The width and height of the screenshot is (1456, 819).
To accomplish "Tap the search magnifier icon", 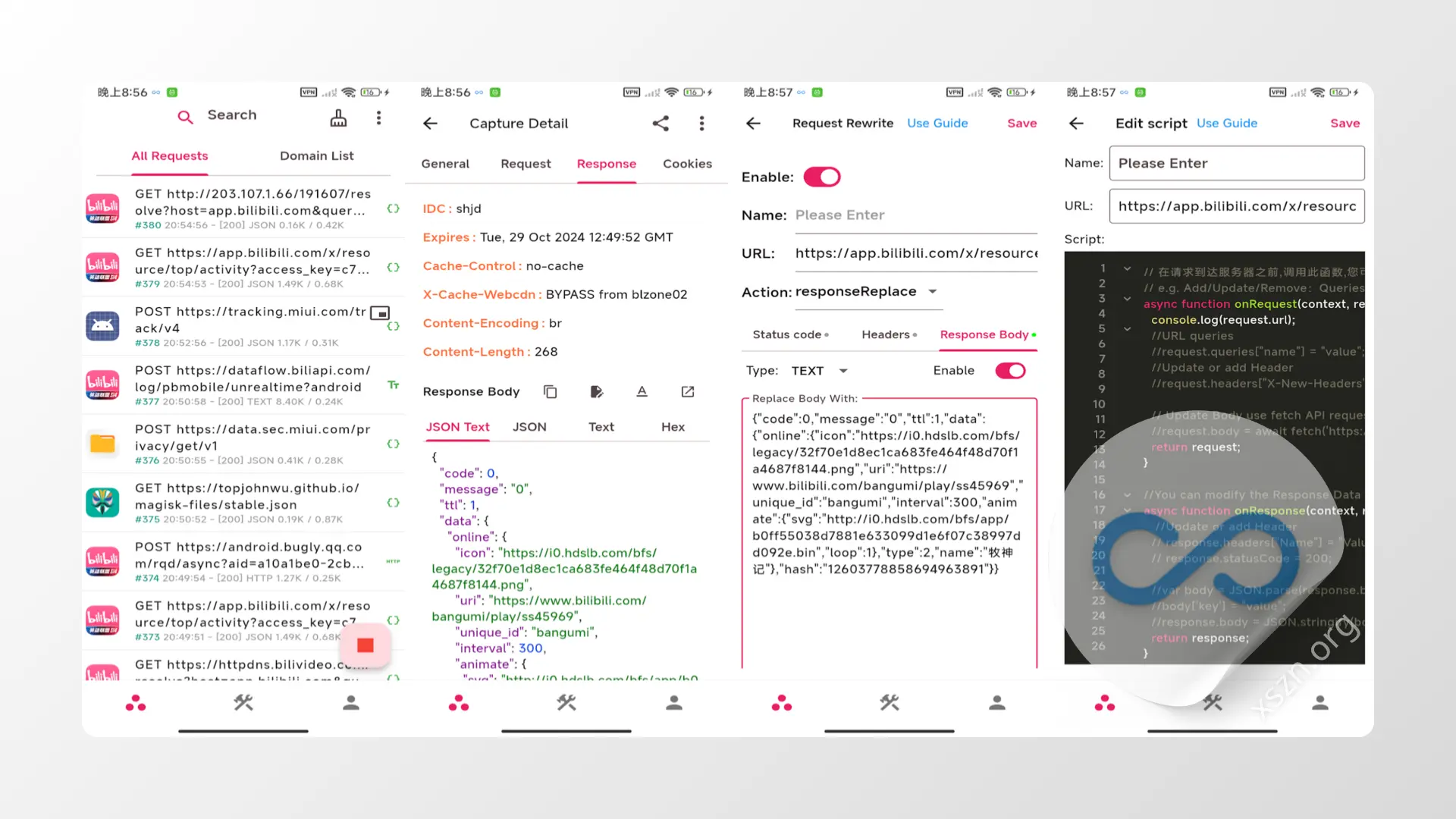I will point(185,117).
